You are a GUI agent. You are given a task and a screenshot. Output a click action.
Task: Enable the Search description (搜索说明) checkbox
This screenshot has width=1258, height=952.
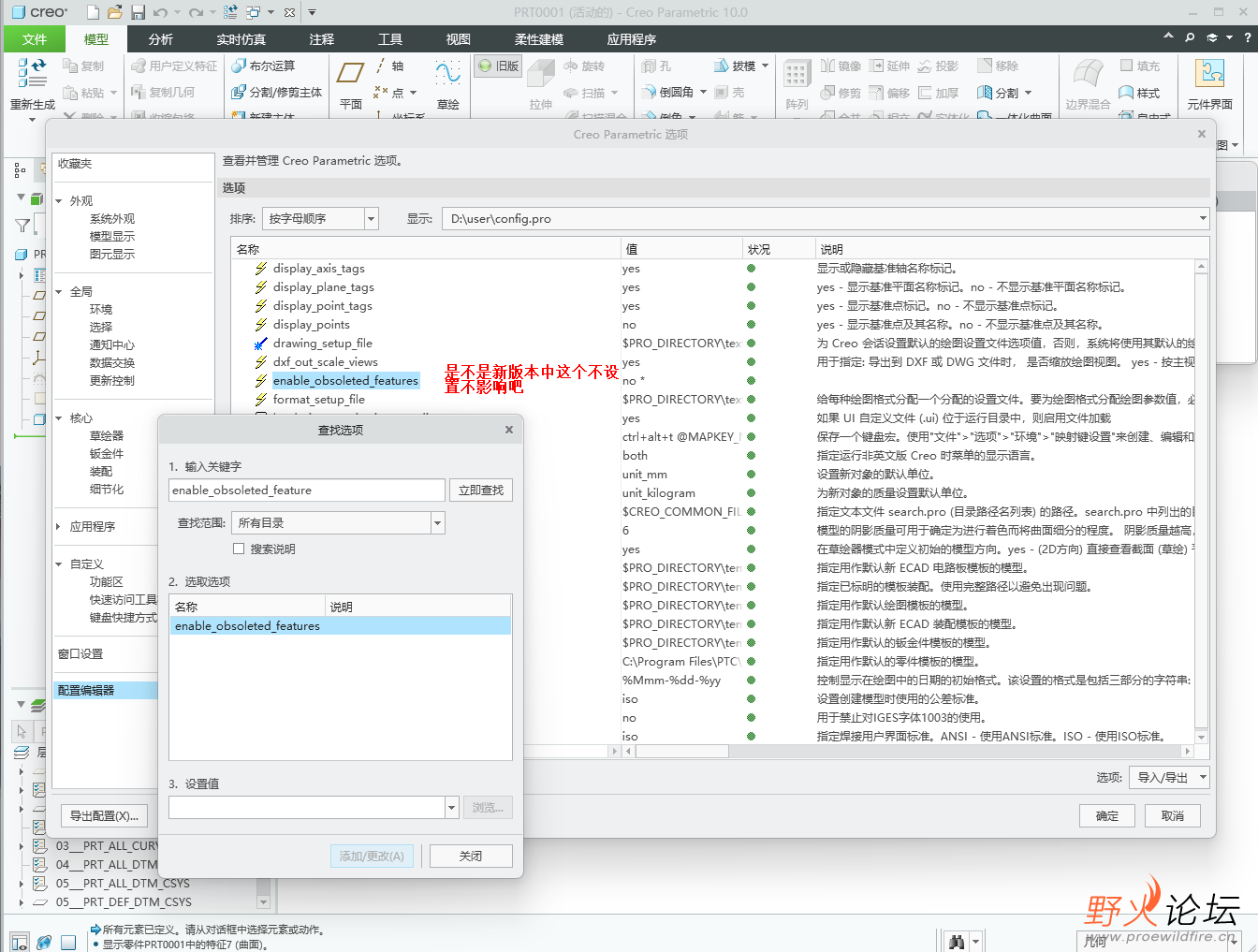pos(239,549)
